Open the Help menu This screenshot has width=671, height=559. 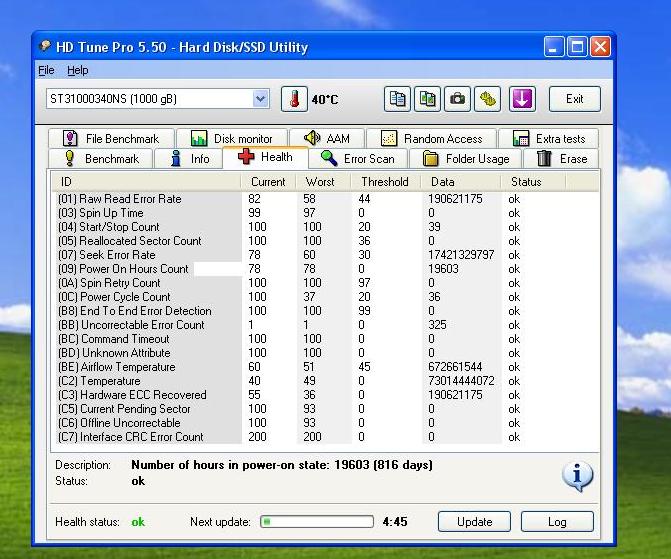(x=77, y=70)
